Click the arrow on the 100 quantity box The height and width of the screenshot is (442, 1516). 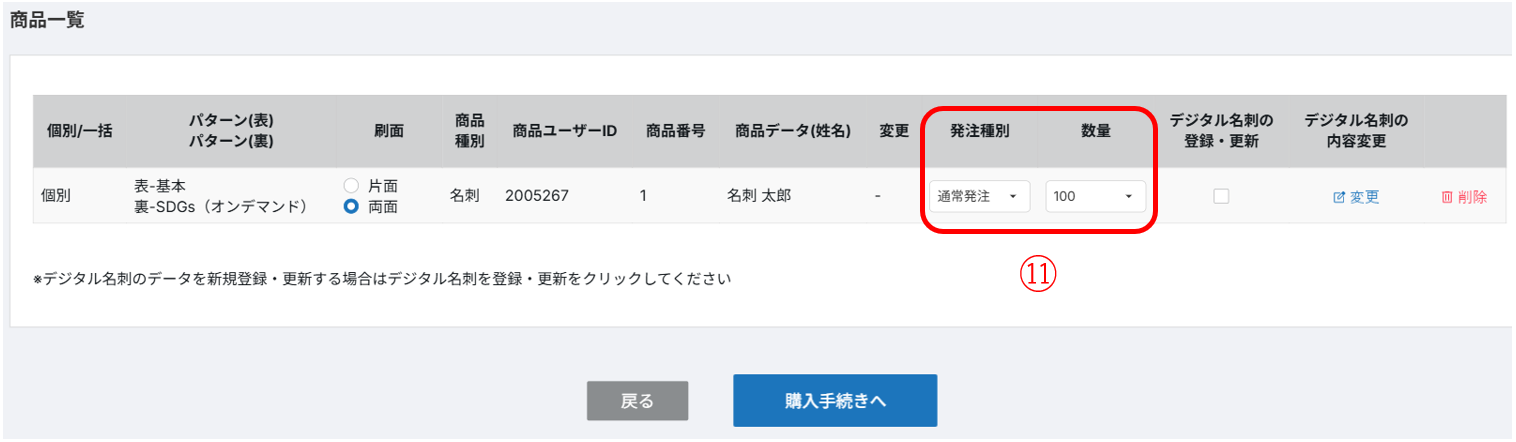pyautogui.click(x=1129, y=197)
